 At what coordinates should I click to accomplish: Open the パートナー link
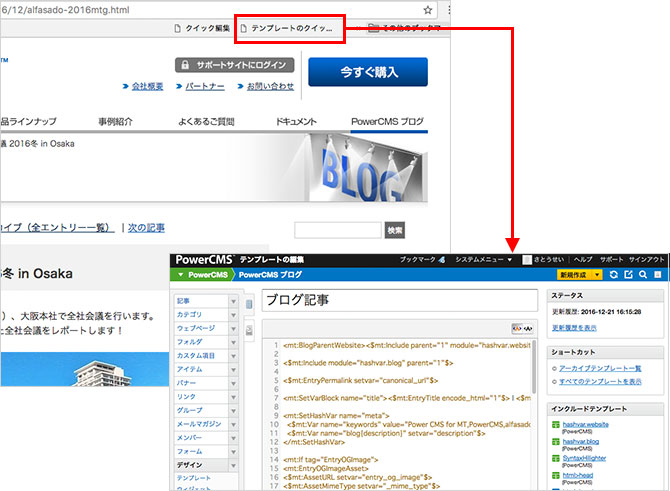pyautogui.click(x=205, y=86)
